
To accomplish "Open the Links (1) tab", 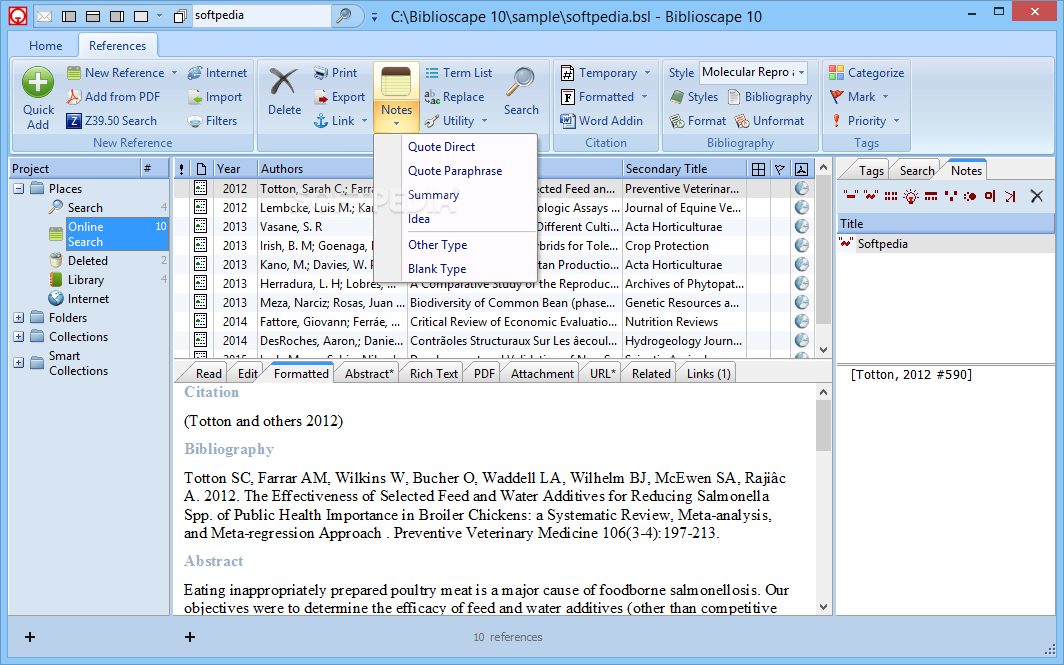I will point(708,373).
